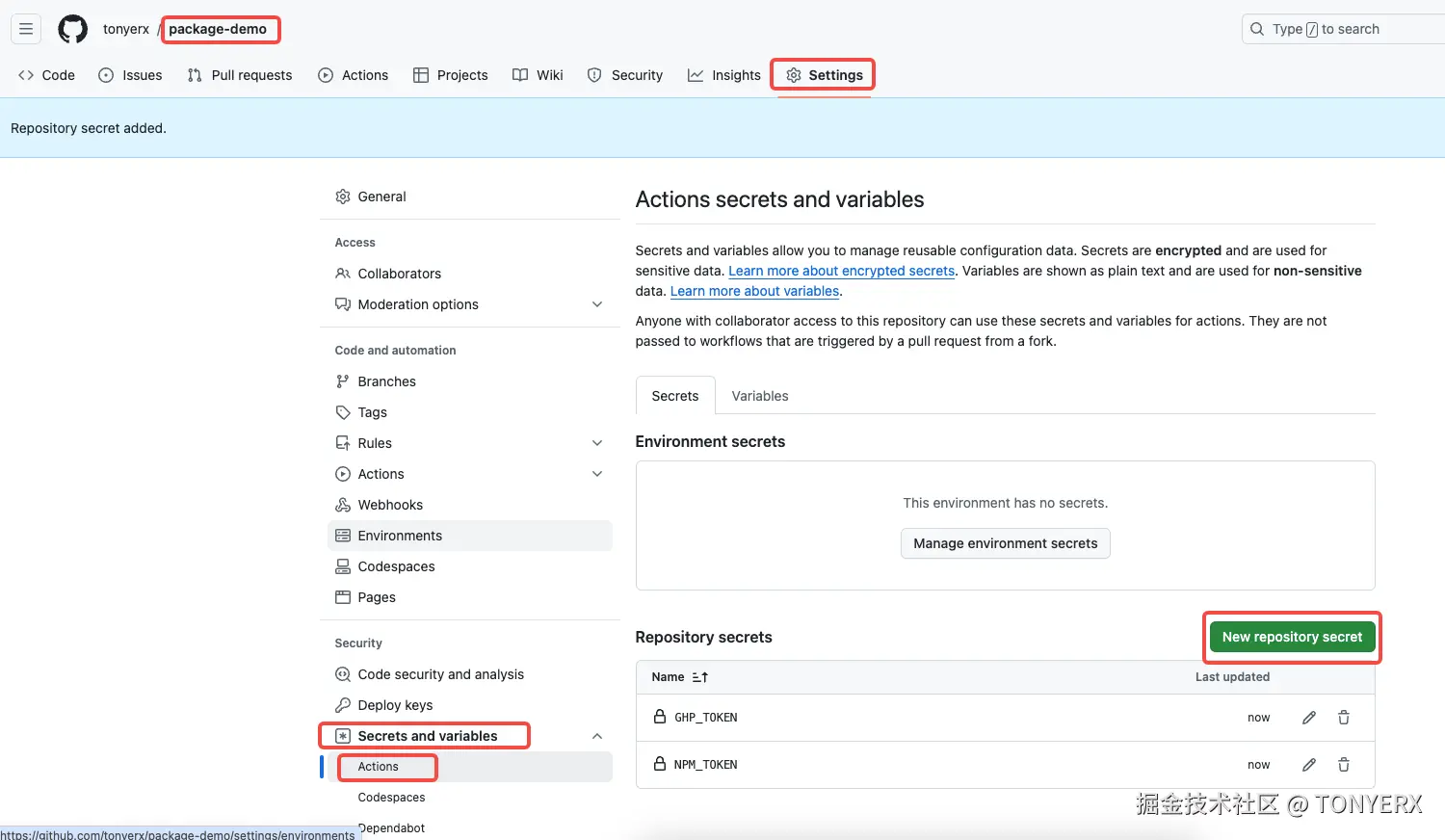Click Manage environment secrets button
Screen dimensions: 1445x840
(x=1005, y=543)
